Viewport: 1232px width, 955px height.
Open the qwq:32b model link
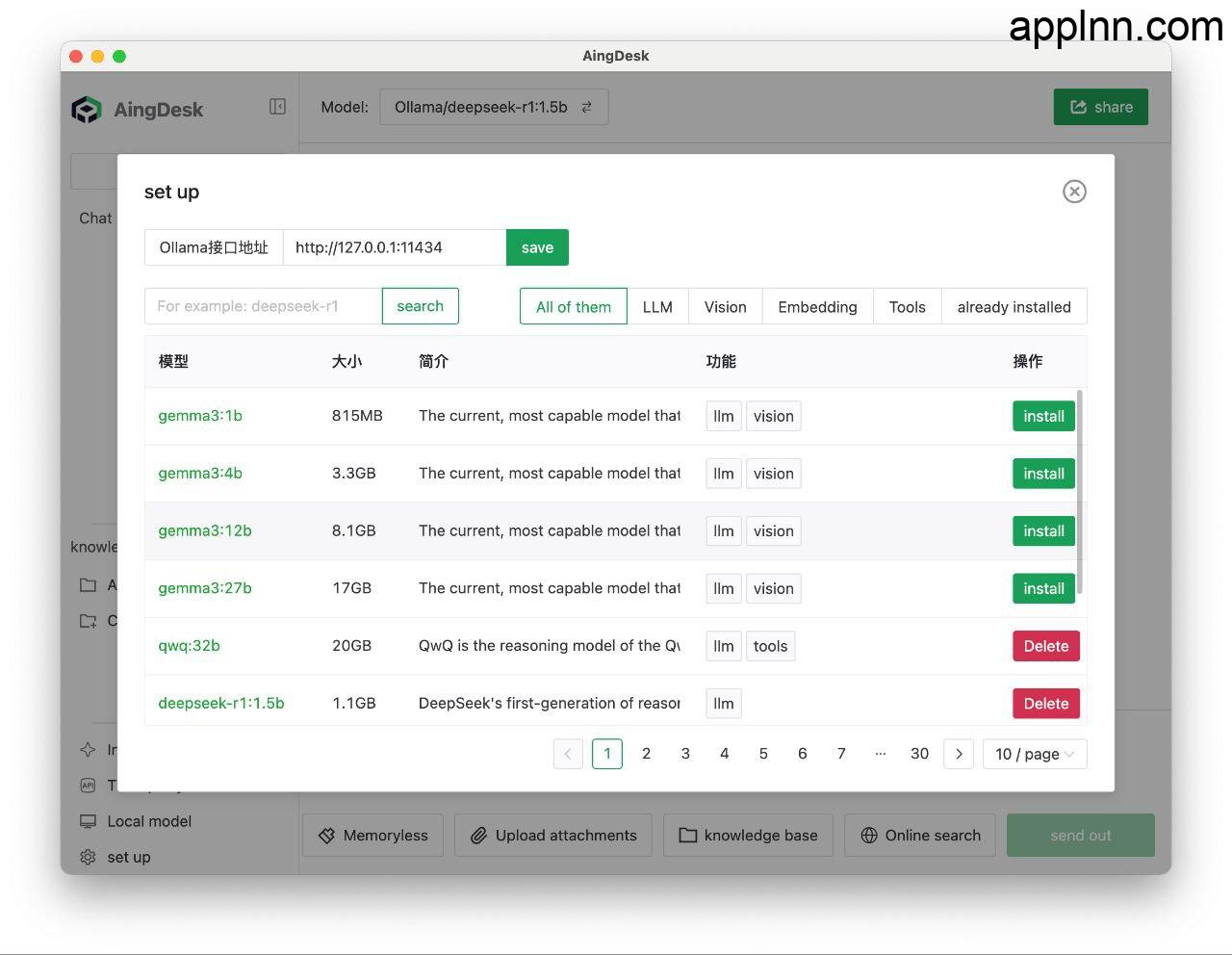coord(189,646)
